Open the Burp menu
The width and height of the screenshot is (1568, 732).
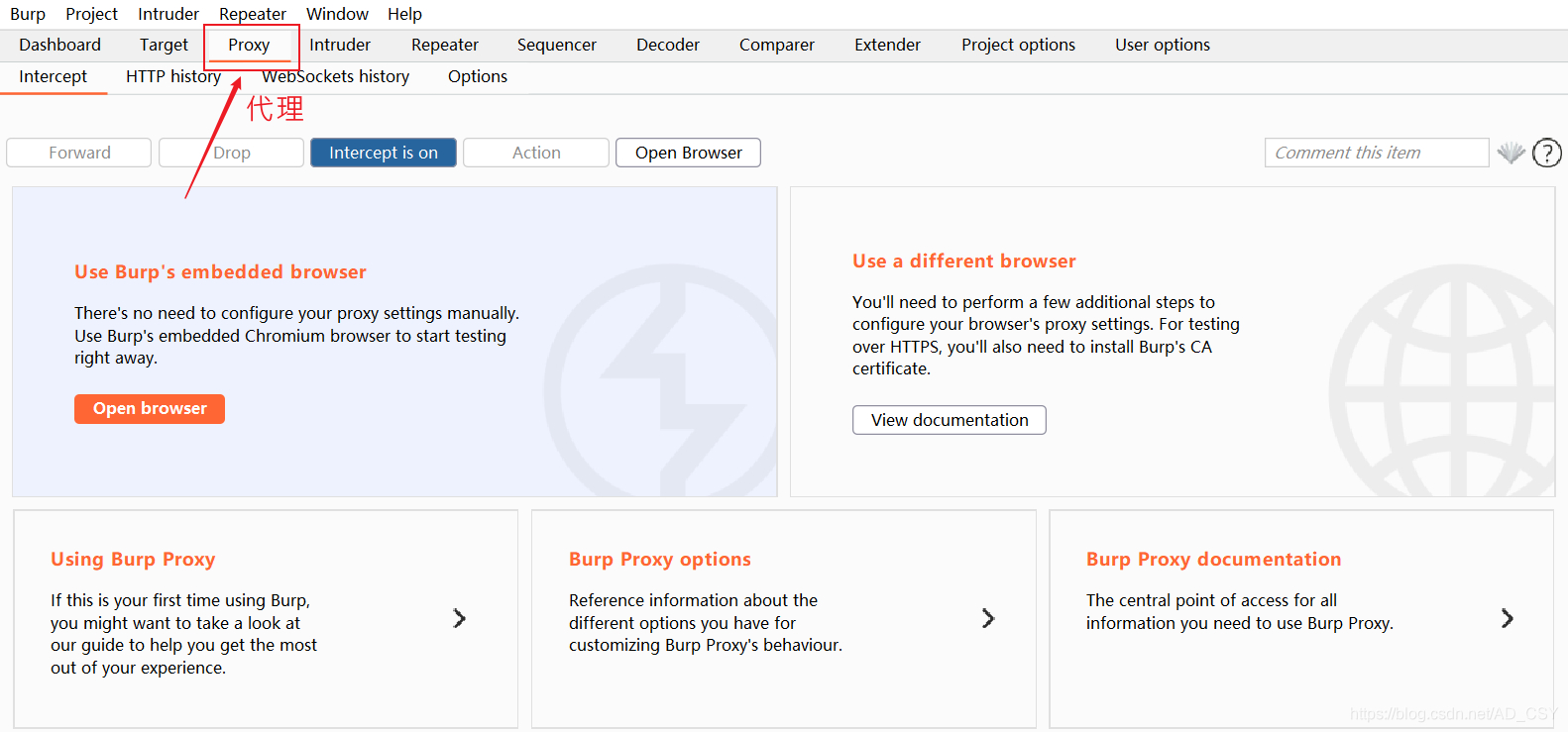(28, 14)
